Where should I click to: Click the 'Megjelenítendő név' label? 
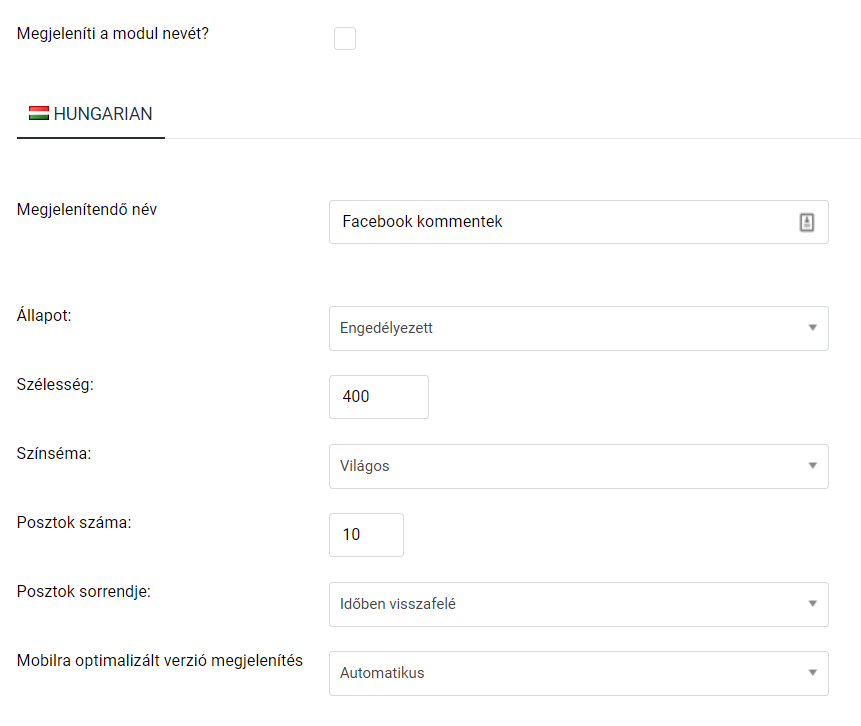[87, 209]
